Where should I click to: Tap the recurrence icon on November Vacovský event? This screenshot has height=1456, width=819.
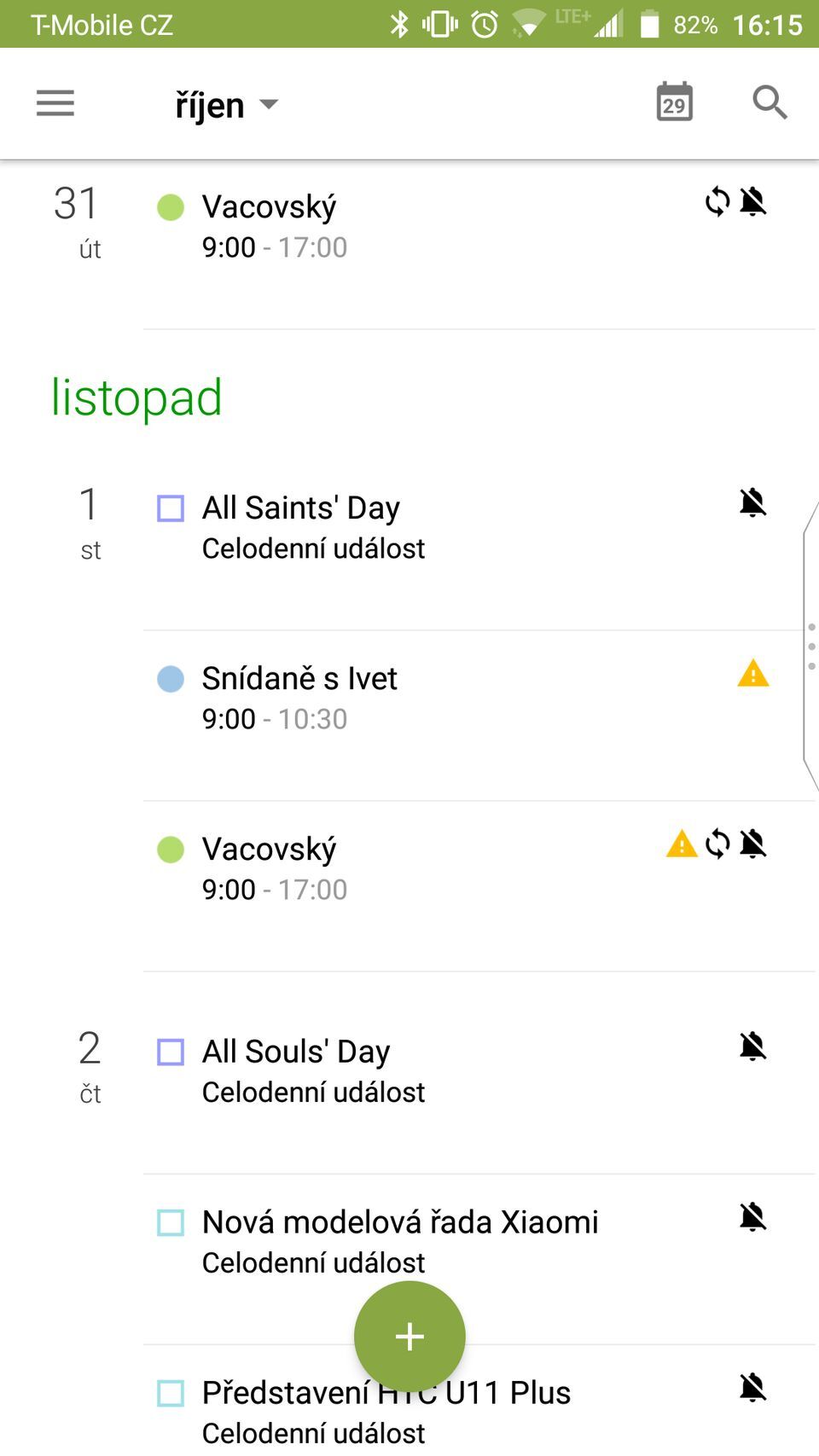717,844
